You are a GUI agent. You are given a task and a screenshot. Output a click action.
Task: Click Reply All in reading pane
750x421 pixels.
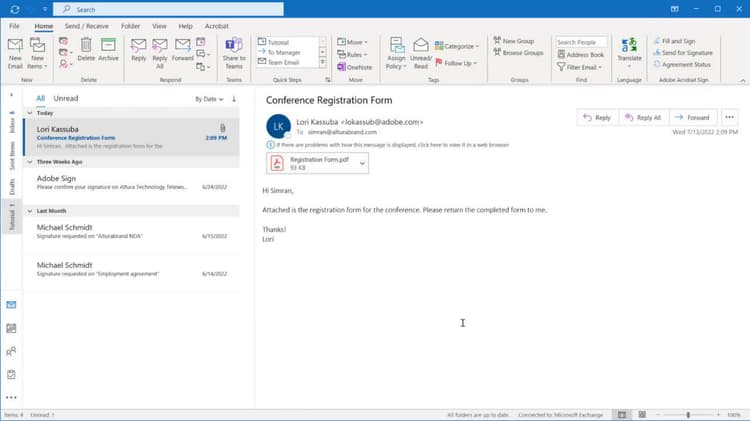(643, 117)
